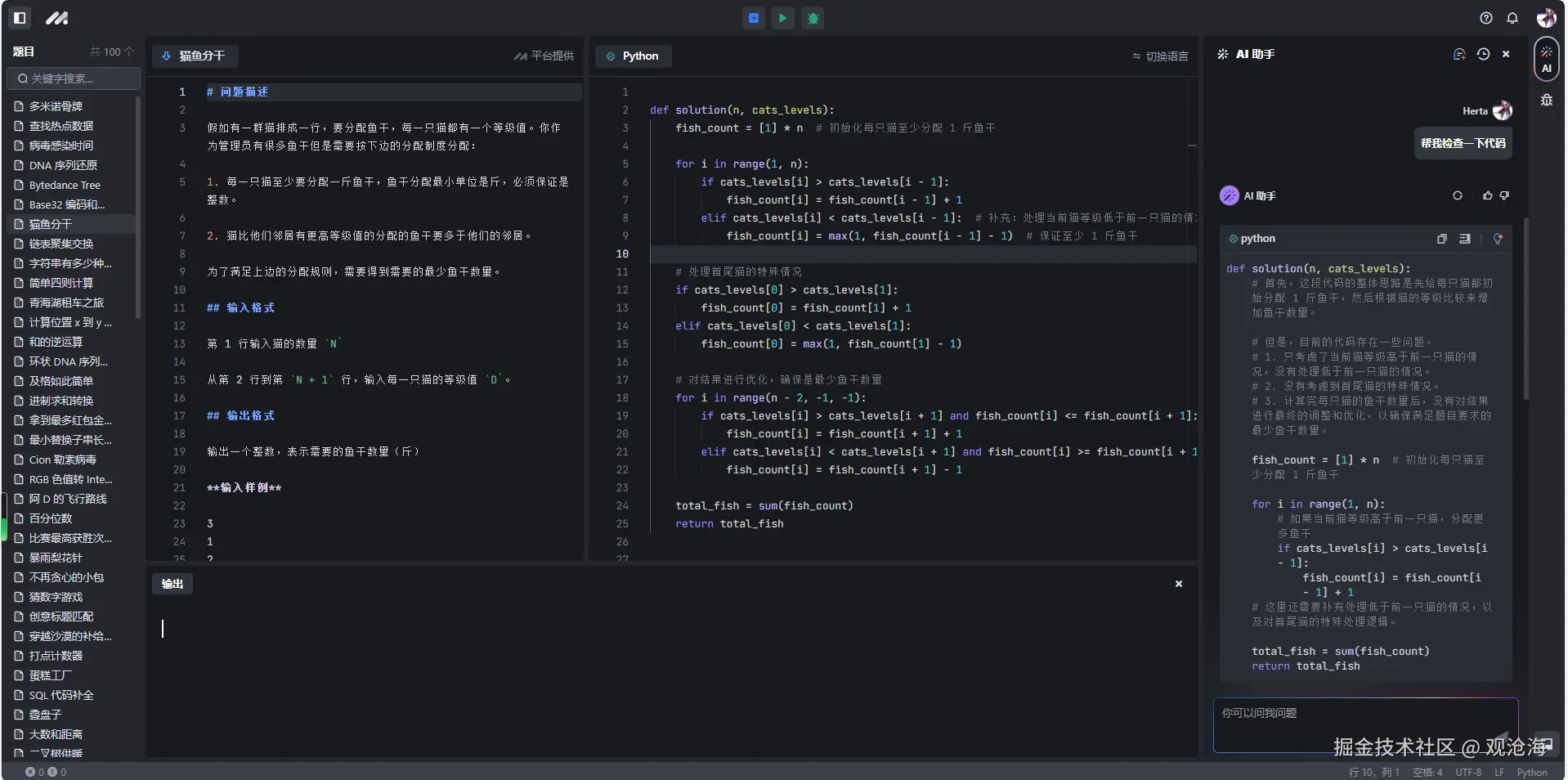Run the code with the green play icon

pyautogui.click(x=782, y=18)
